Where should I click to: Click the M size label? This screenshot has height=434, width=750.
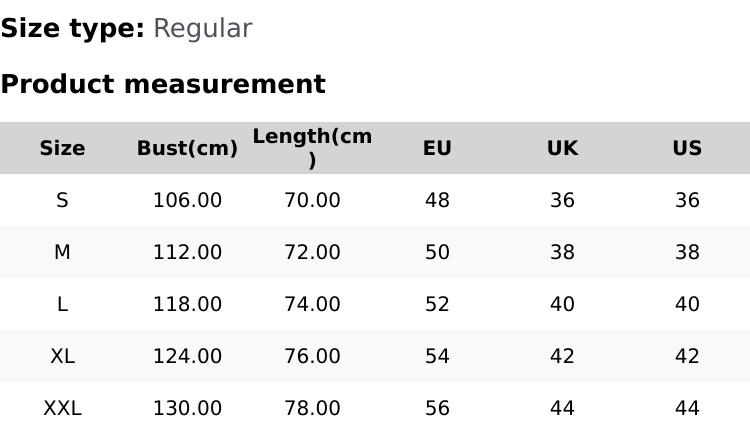click(x=62, y=252)
